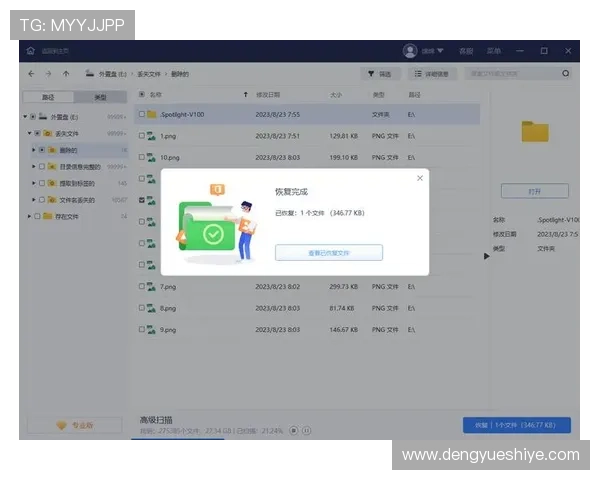Viewport: 600px width, 480px height.
Task: Click the blue 恢复 button
Action: point(517,425)
